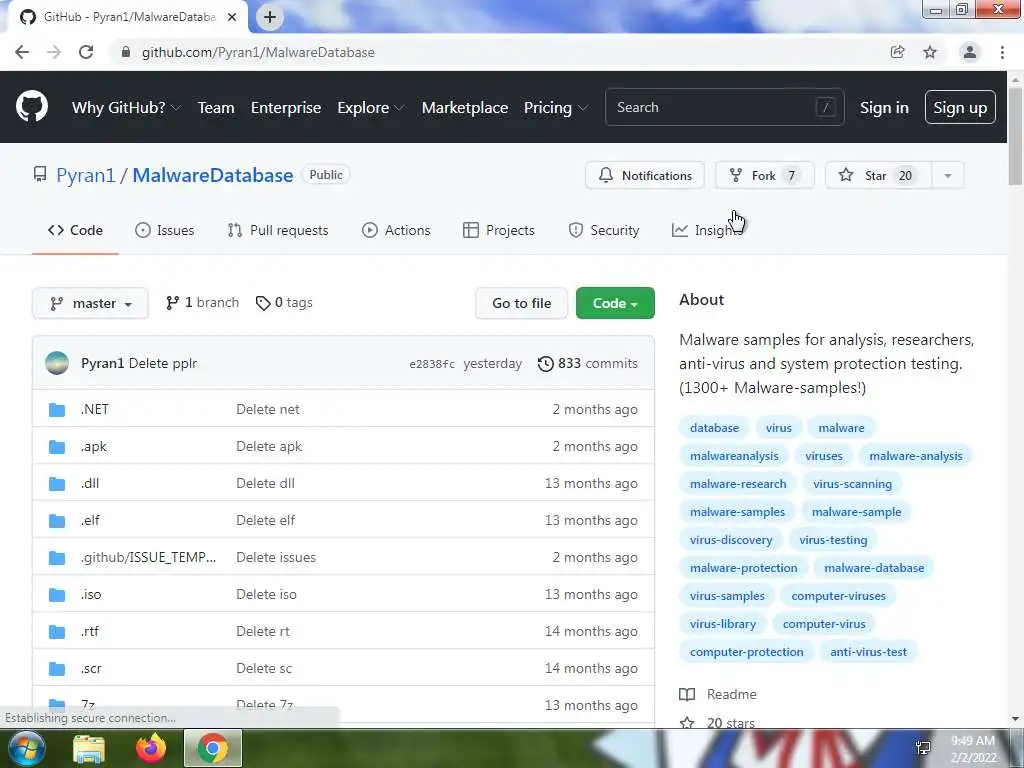Focus the GitHub search field
Image resolution: width=1024 pixels, height=768 pixels.
pos(724,107)
